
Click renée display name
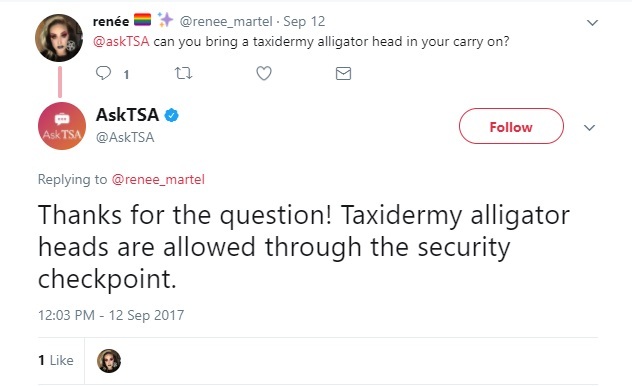click(111, 21)
